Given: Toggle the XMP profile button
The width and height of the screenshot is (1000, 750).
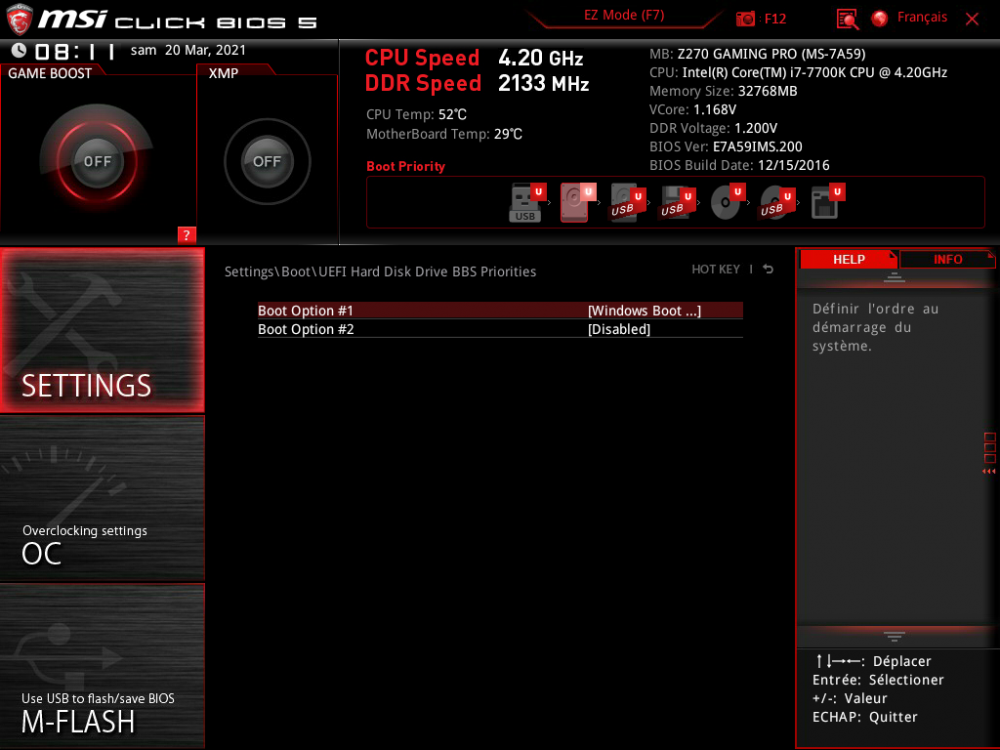Looking at the screenshot, I should (267, 161).
